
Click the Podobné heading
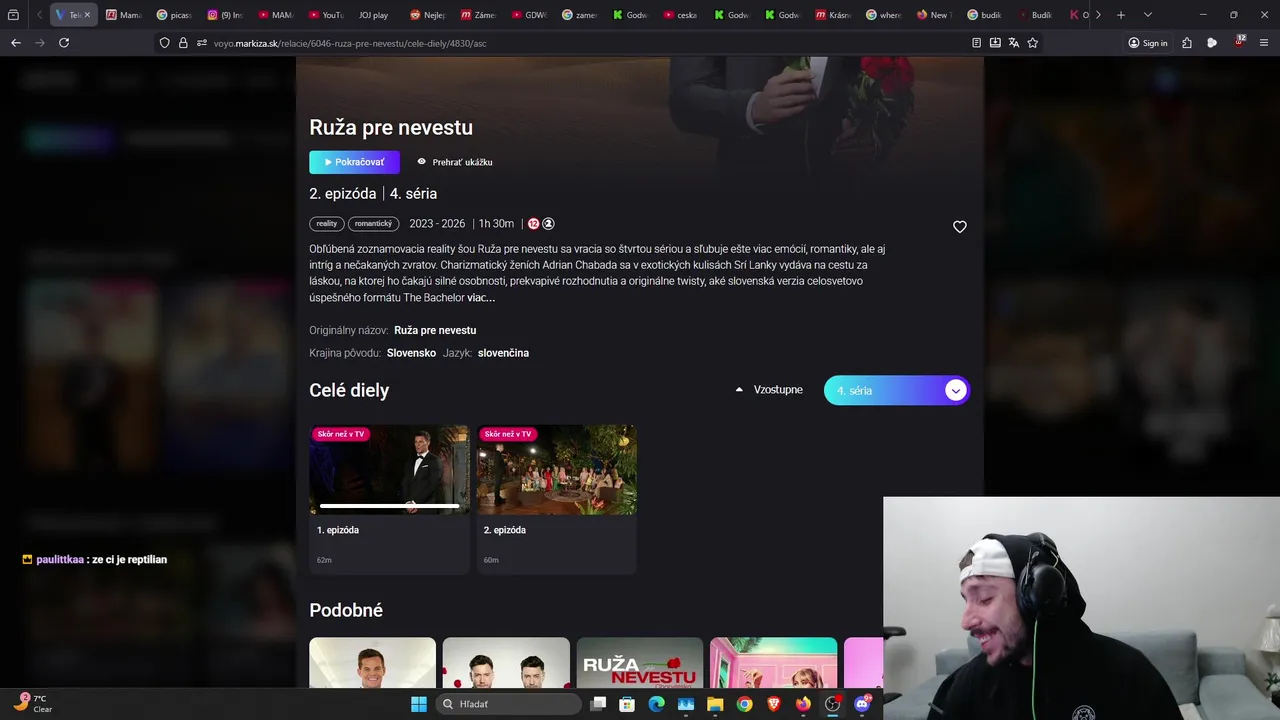coord(346,610)
